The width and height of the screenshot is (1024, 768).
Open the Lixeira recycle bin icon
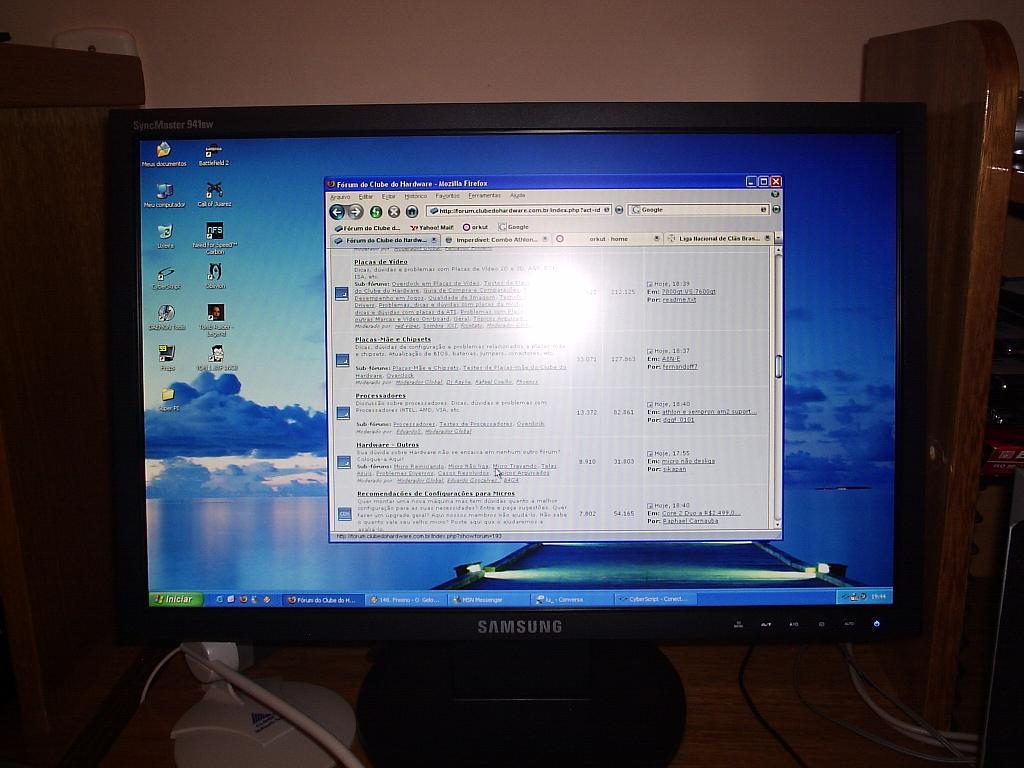165,236
